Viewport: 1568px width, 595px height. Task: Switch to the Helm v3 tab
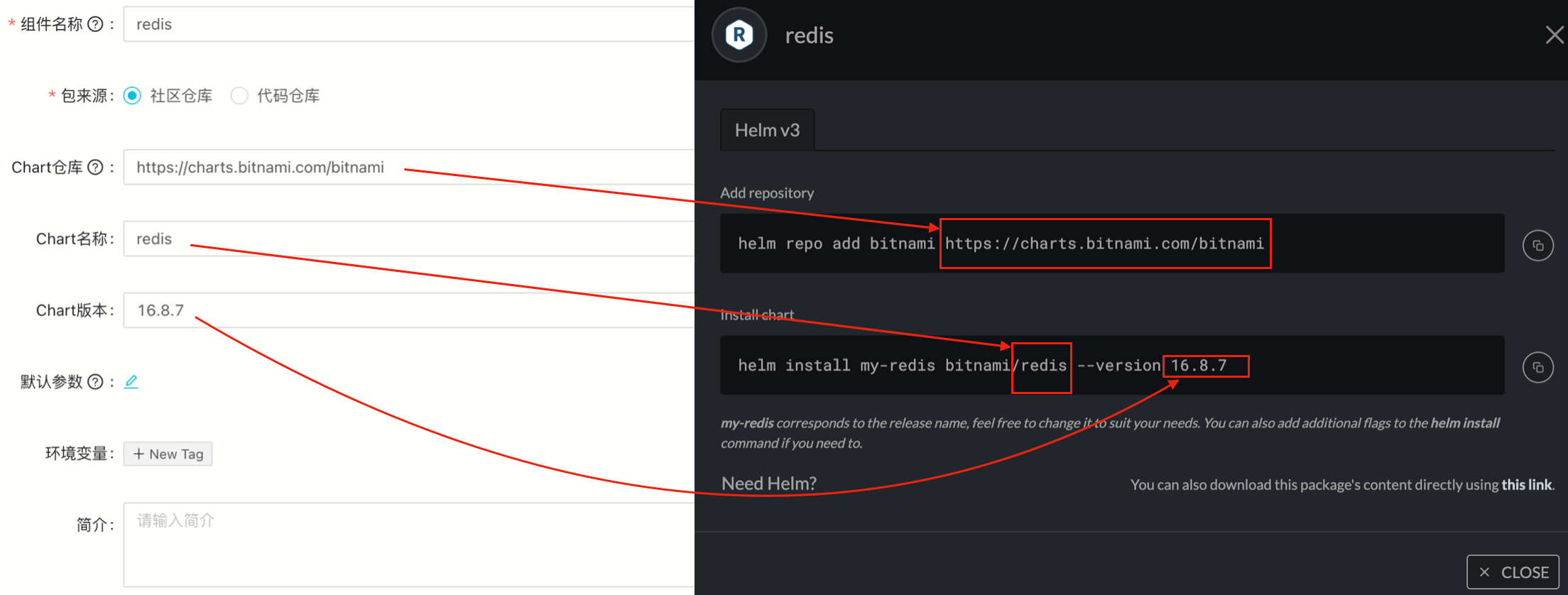[767, 131]
